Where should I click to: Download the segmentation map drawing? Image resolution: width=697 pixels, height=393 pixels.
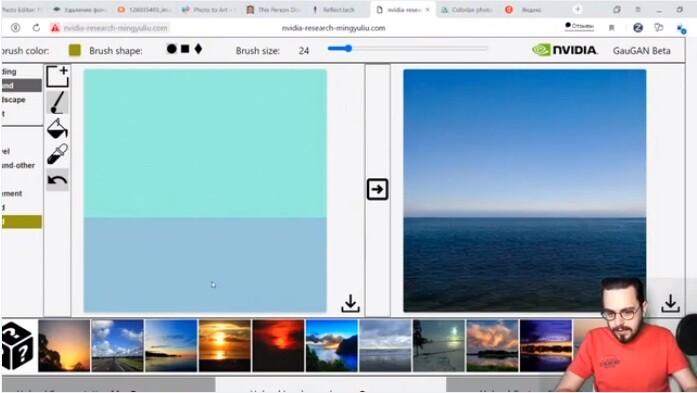(x=350, y=303)
